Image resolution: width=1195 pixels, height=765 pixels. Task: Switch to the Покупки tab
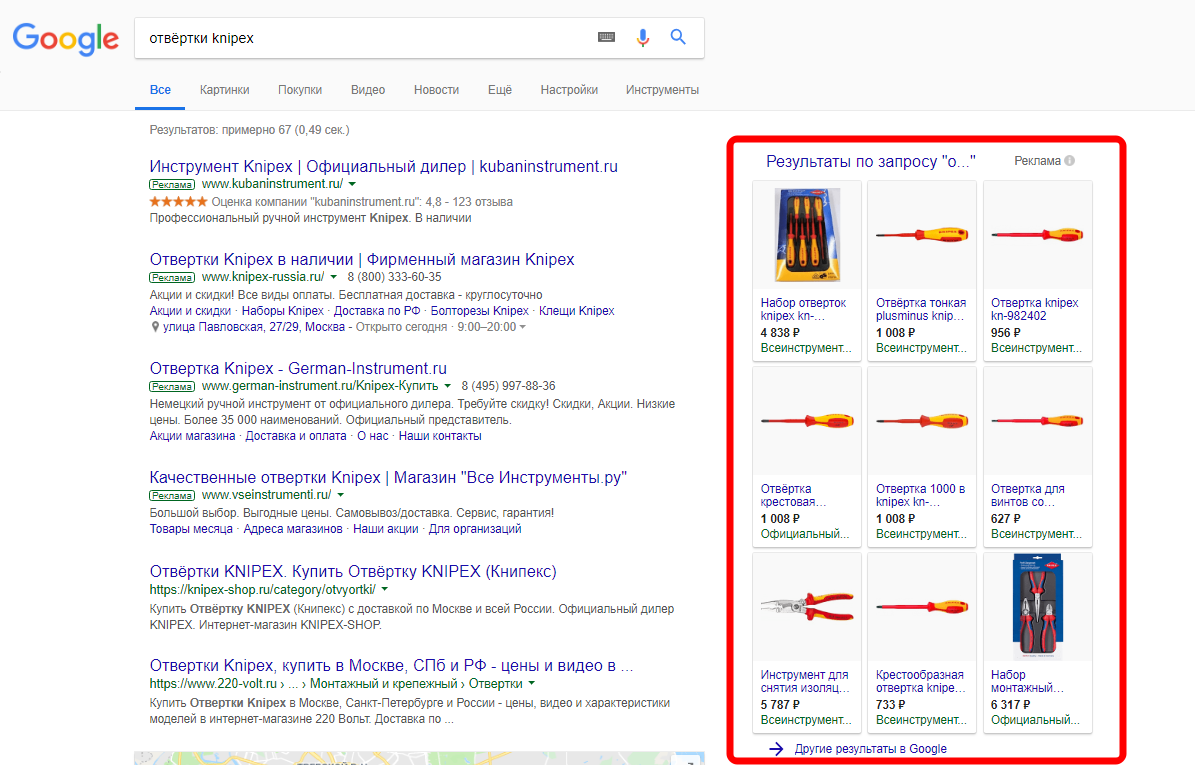300,90
